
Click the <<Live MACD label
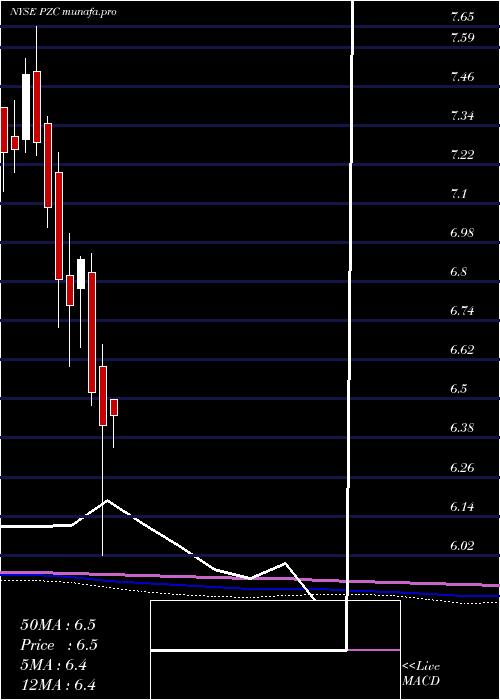tap(421, 674)
